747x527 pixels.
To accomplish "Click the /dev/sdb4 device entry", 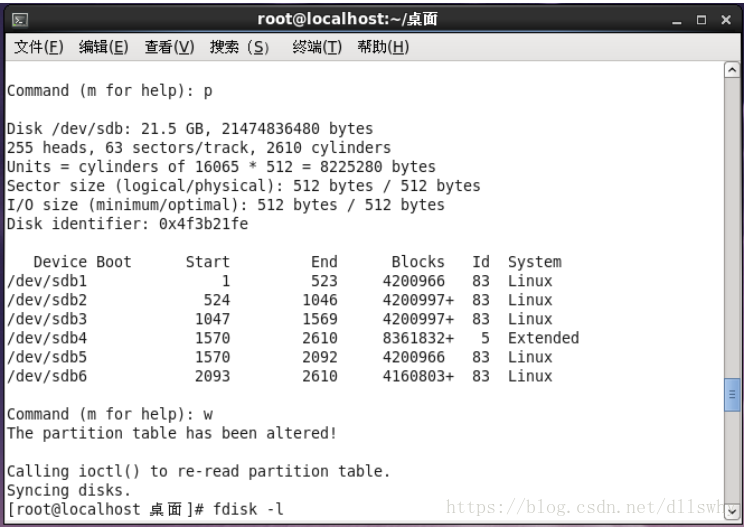I will click(x=47, y=338).
